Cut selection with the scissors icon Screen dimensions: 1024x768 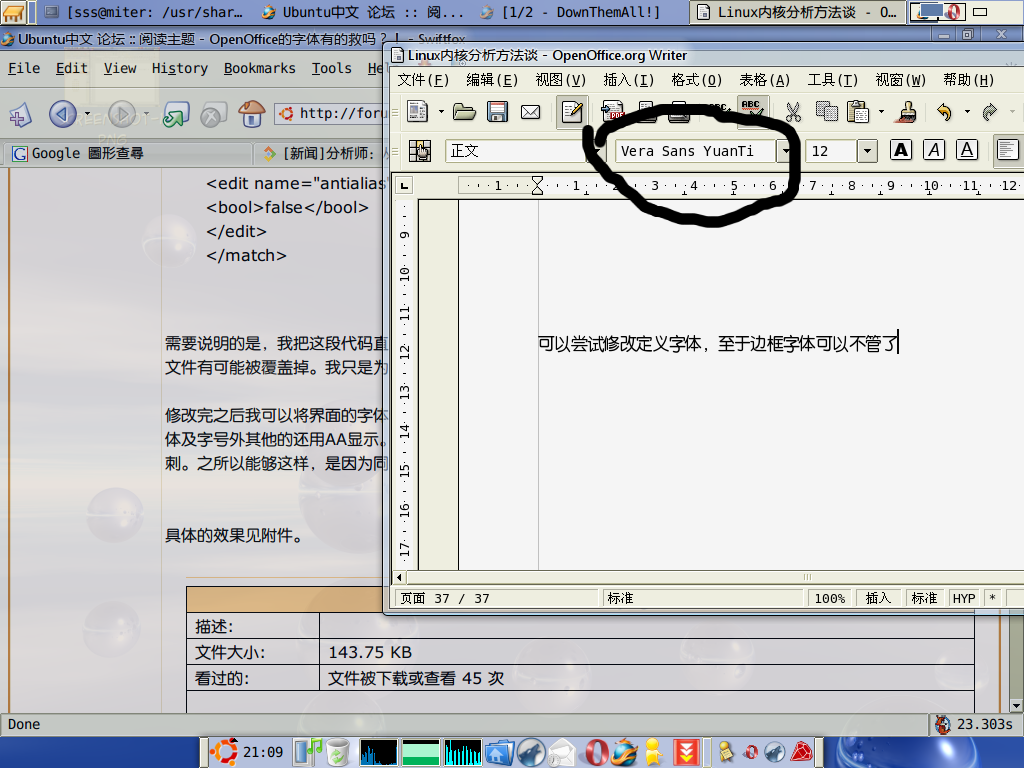pyautogui.click(x=793, y=112)
